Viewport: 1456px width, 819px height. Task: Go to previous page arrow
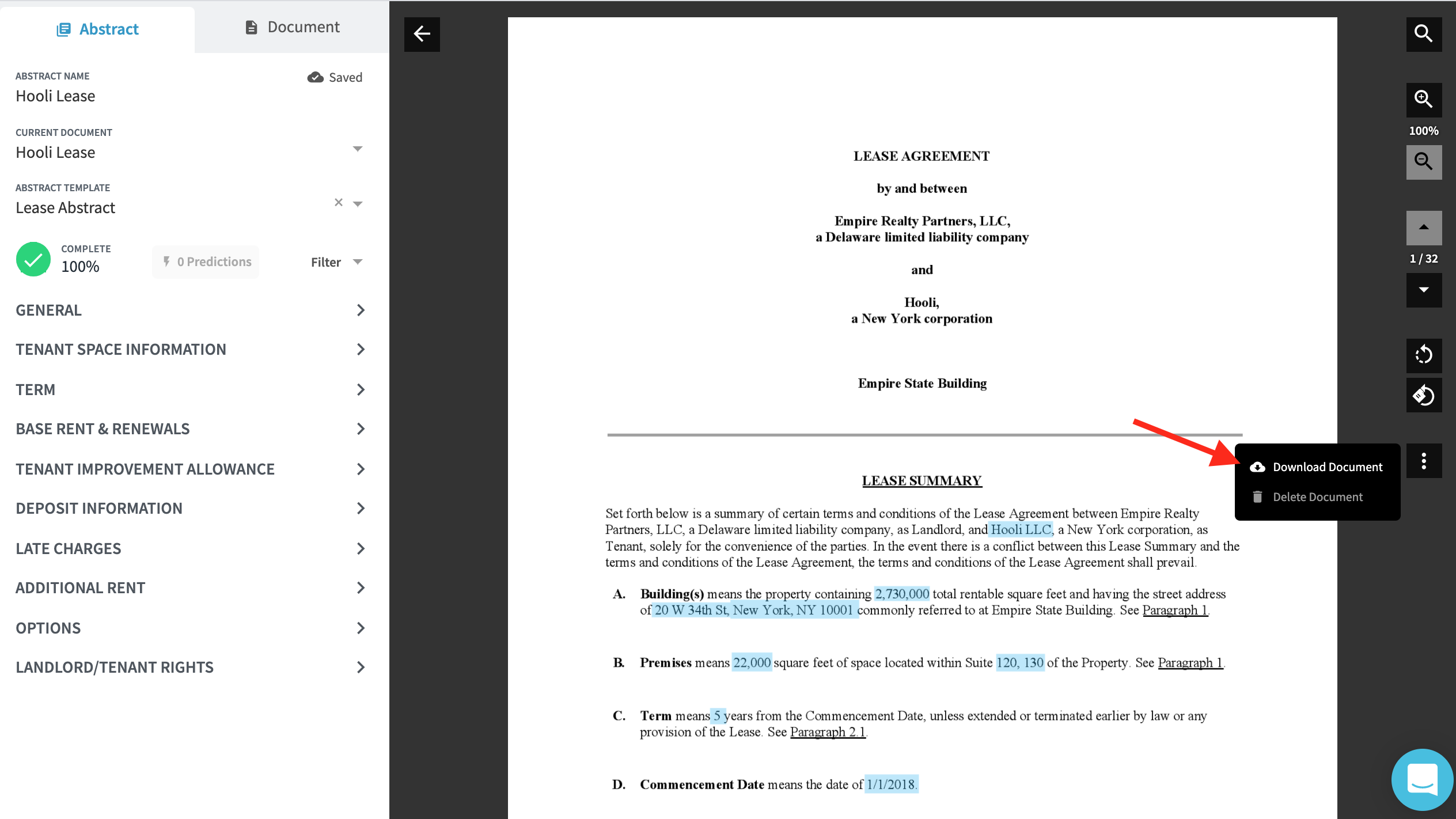1423,227
